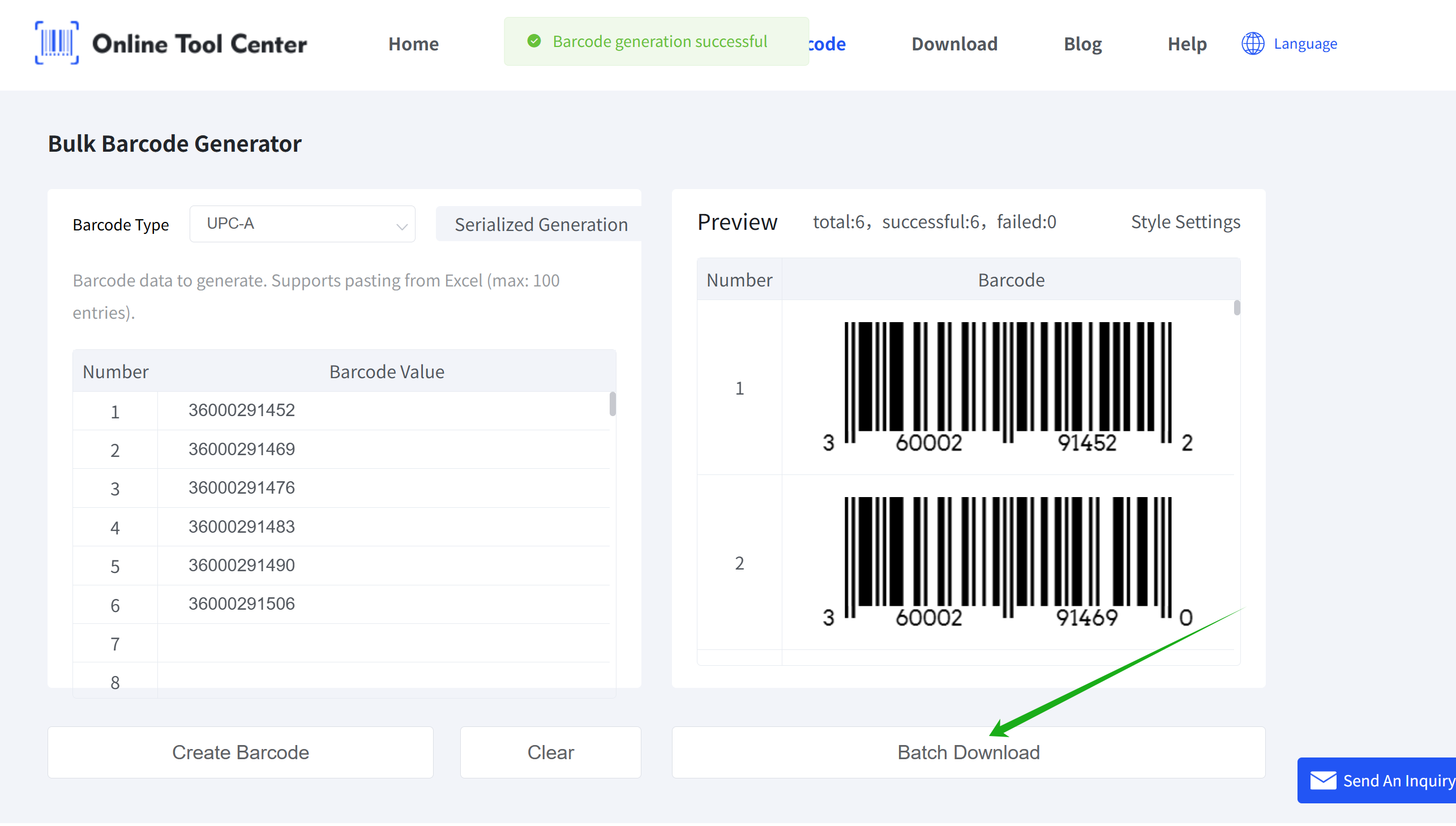Click Batch Download to save all barcodes
1456x826 pixels.
coord(968,752)
